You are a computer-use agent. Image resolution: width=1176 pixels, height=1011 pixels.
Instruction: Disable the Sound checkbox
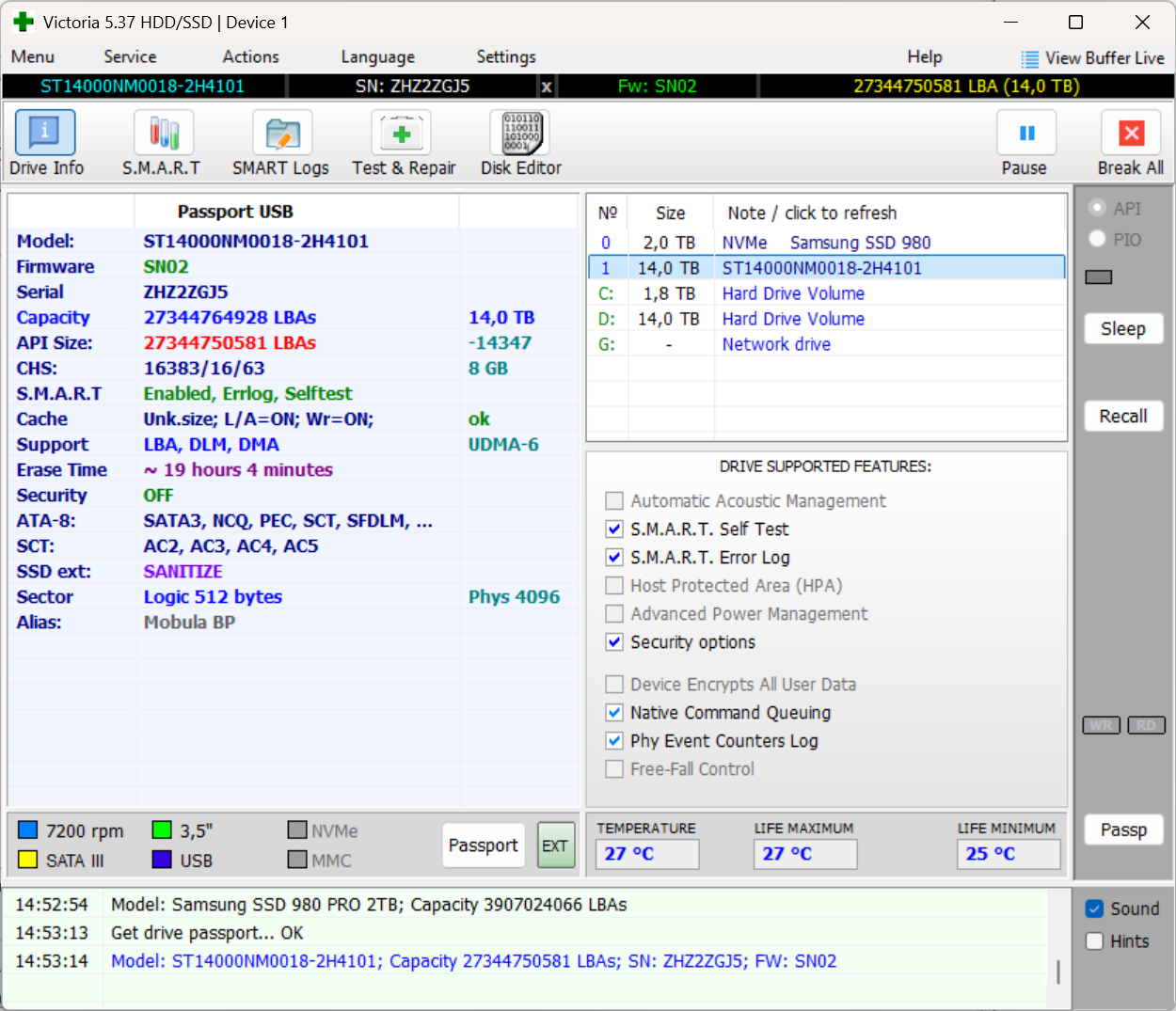click(1094, 908)
